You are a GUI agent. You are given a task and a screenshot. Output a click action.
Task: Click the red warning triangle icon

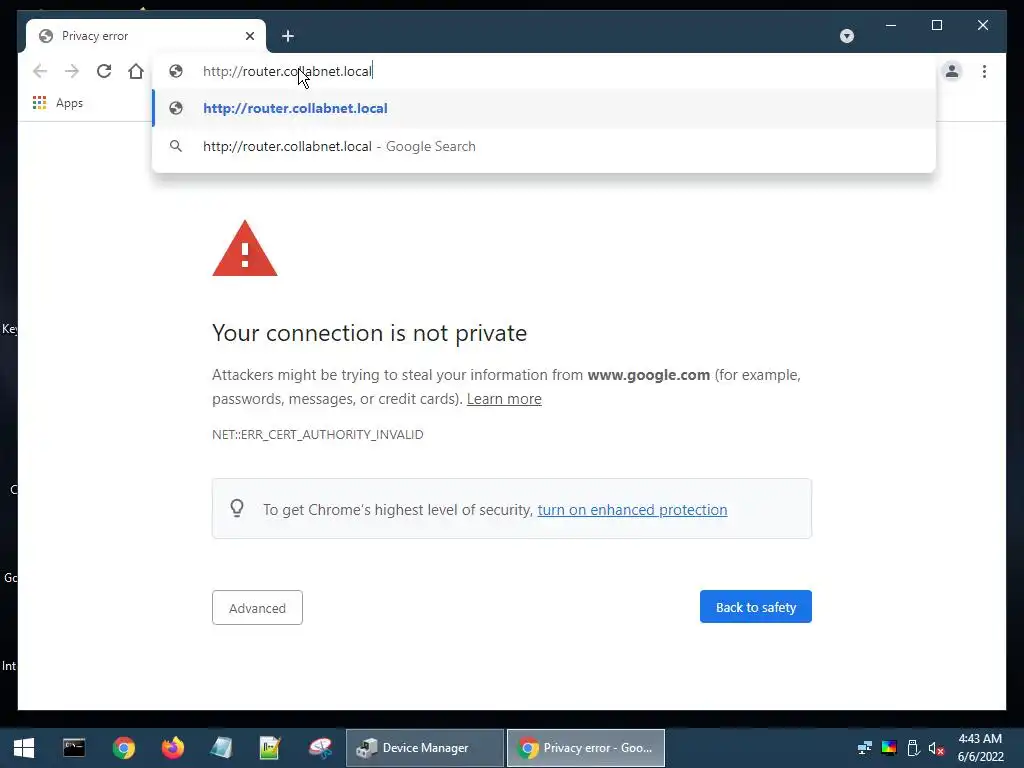coord(245,249)
